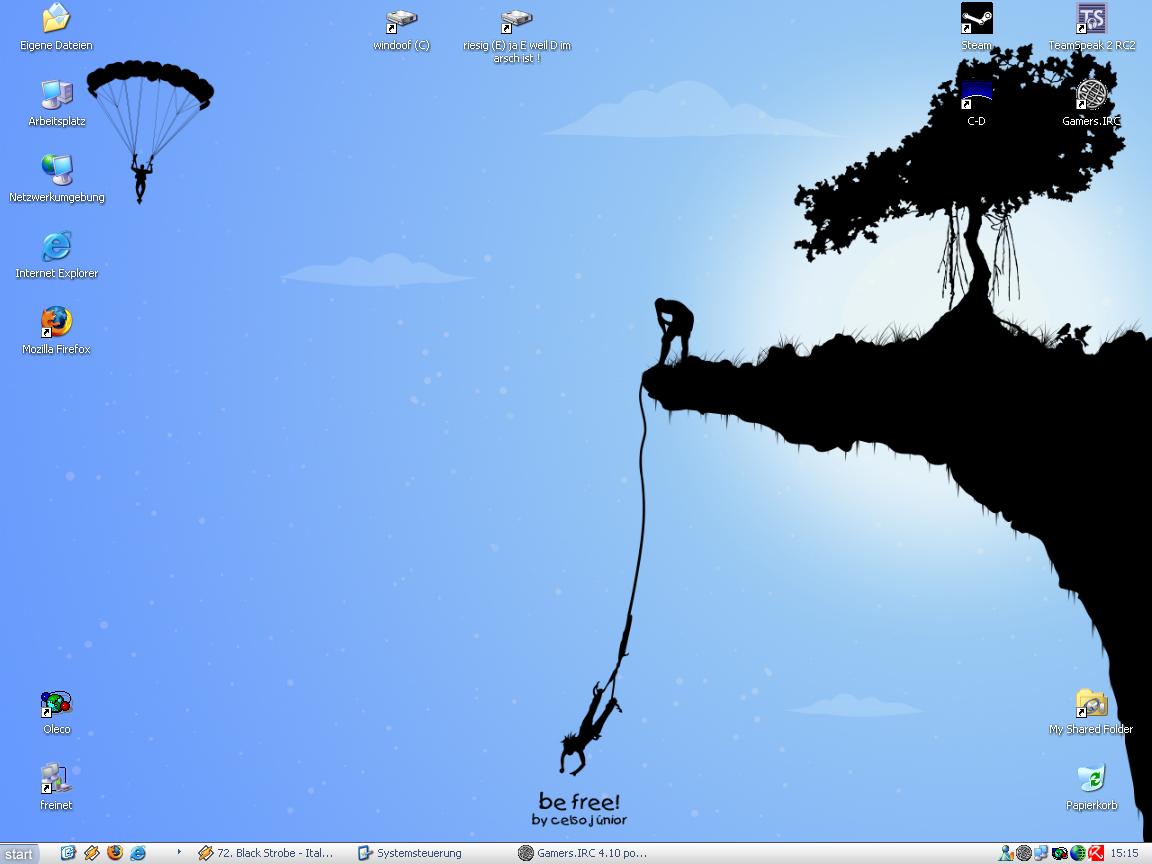Expand the quick launch overflow arrow
Image resolution: width=1152 pixels, height=864 pixels.
pyautogui.click(x=179, y=852)
